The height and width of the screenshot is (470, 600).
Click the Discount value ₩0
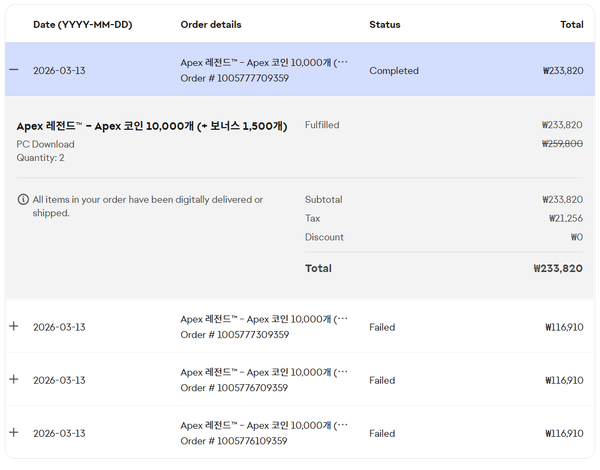pos(575,237)
